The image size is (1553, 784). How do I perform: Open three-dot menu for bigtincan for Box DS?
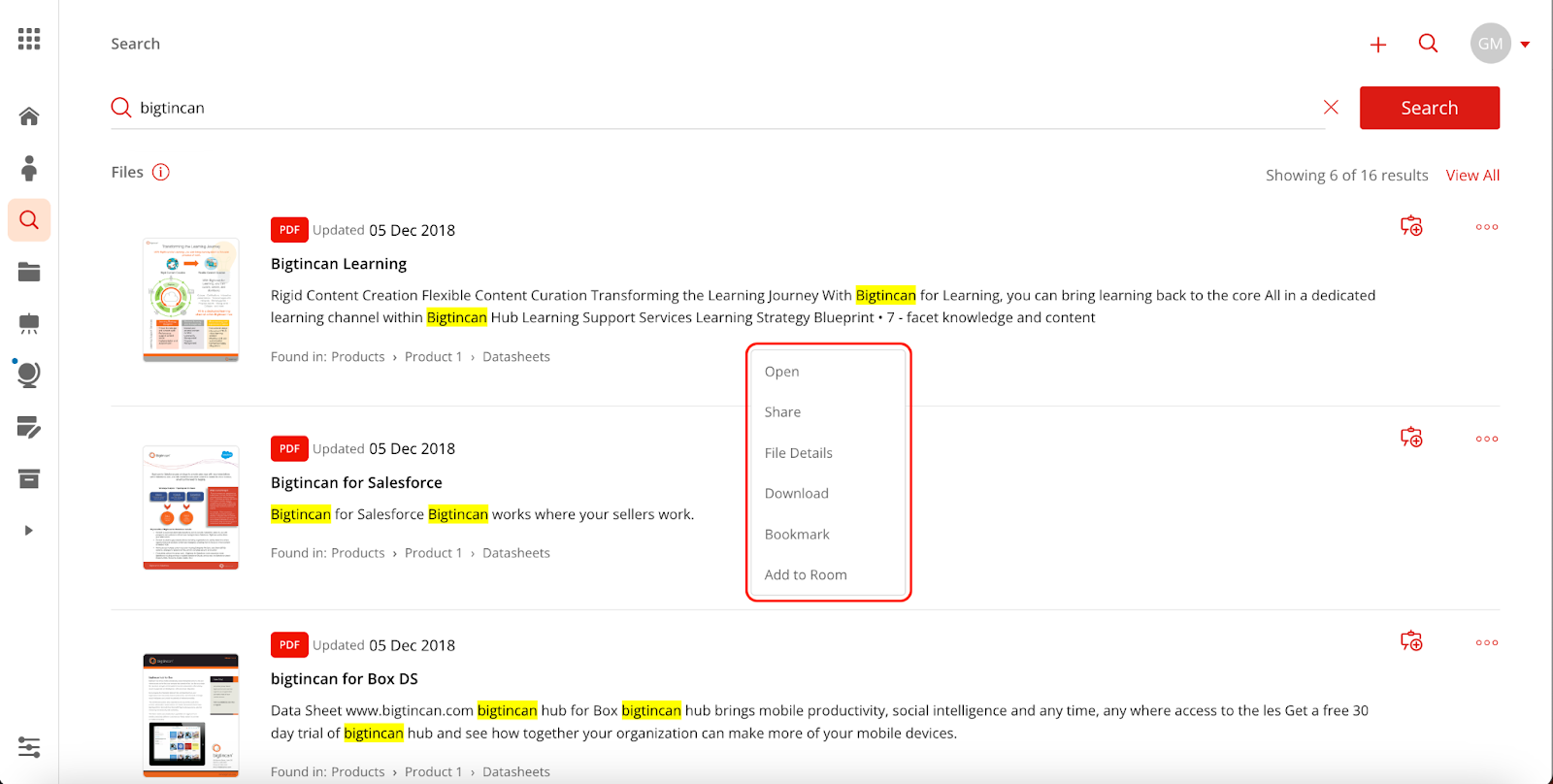1486,642
